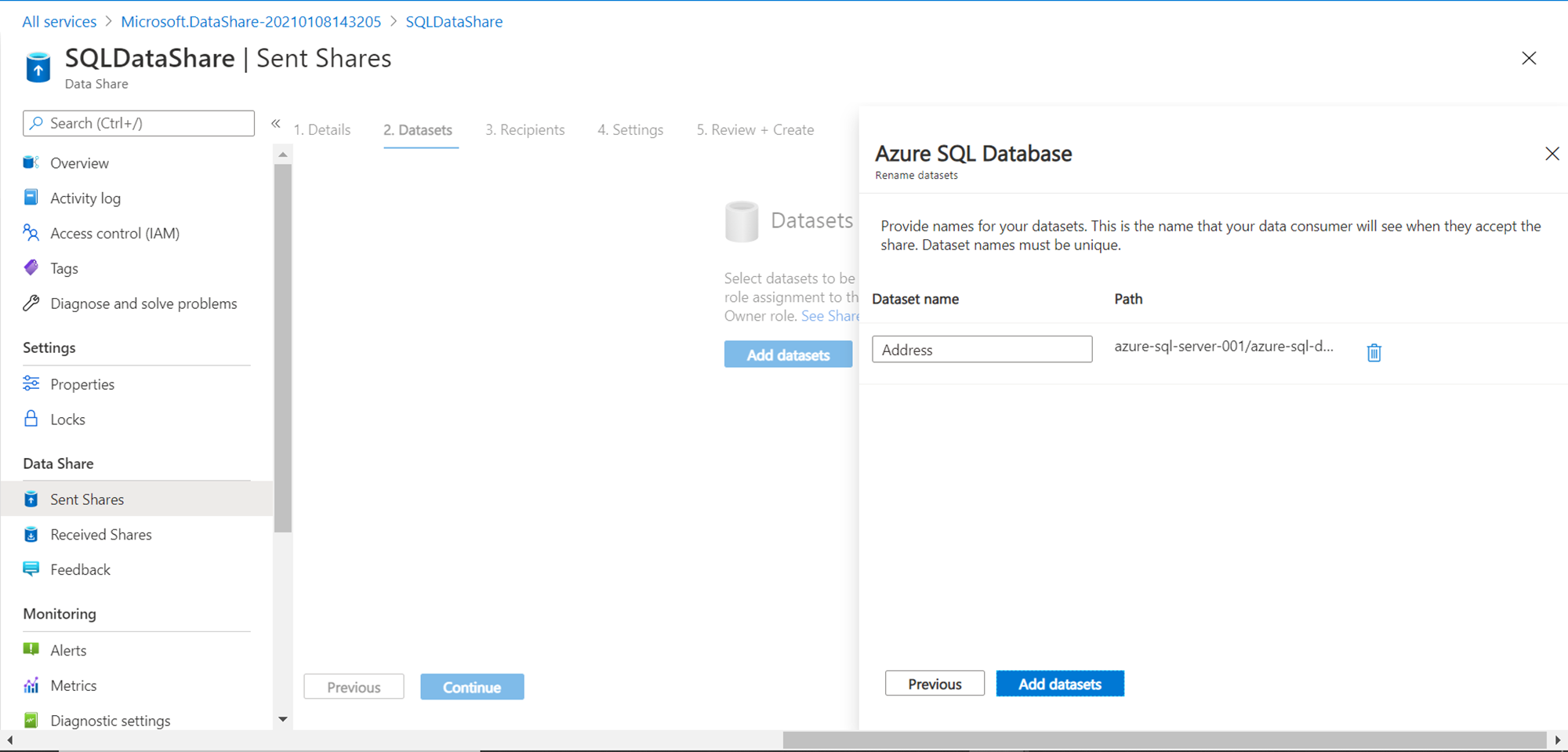Open Access control (IAM) icon
This screenshot has width=1568, height=752.
point(31,233)
